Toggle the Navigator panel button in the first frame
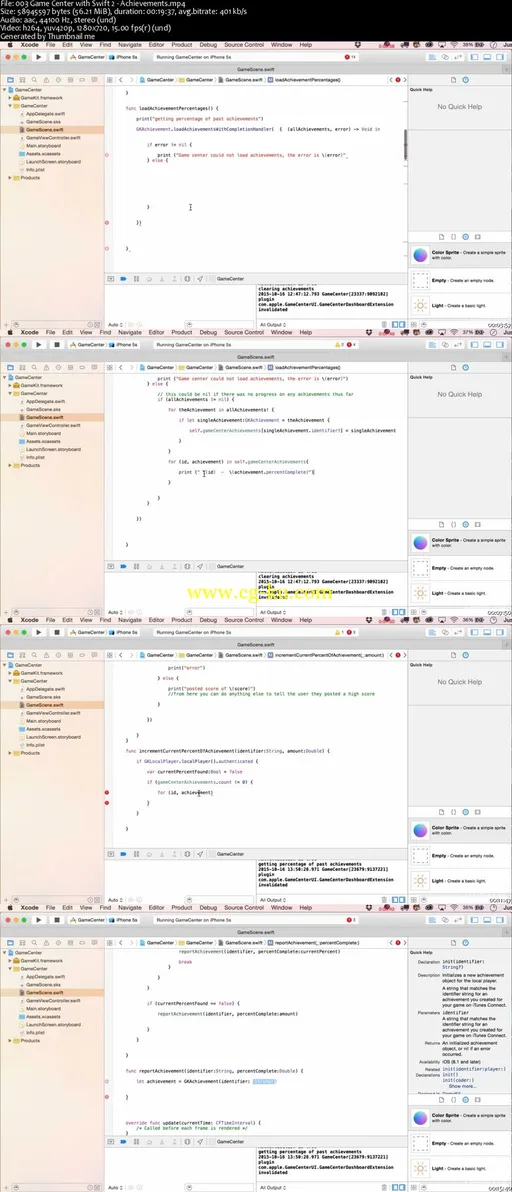This screenshot has width=512, height=1192. point(475,57)
